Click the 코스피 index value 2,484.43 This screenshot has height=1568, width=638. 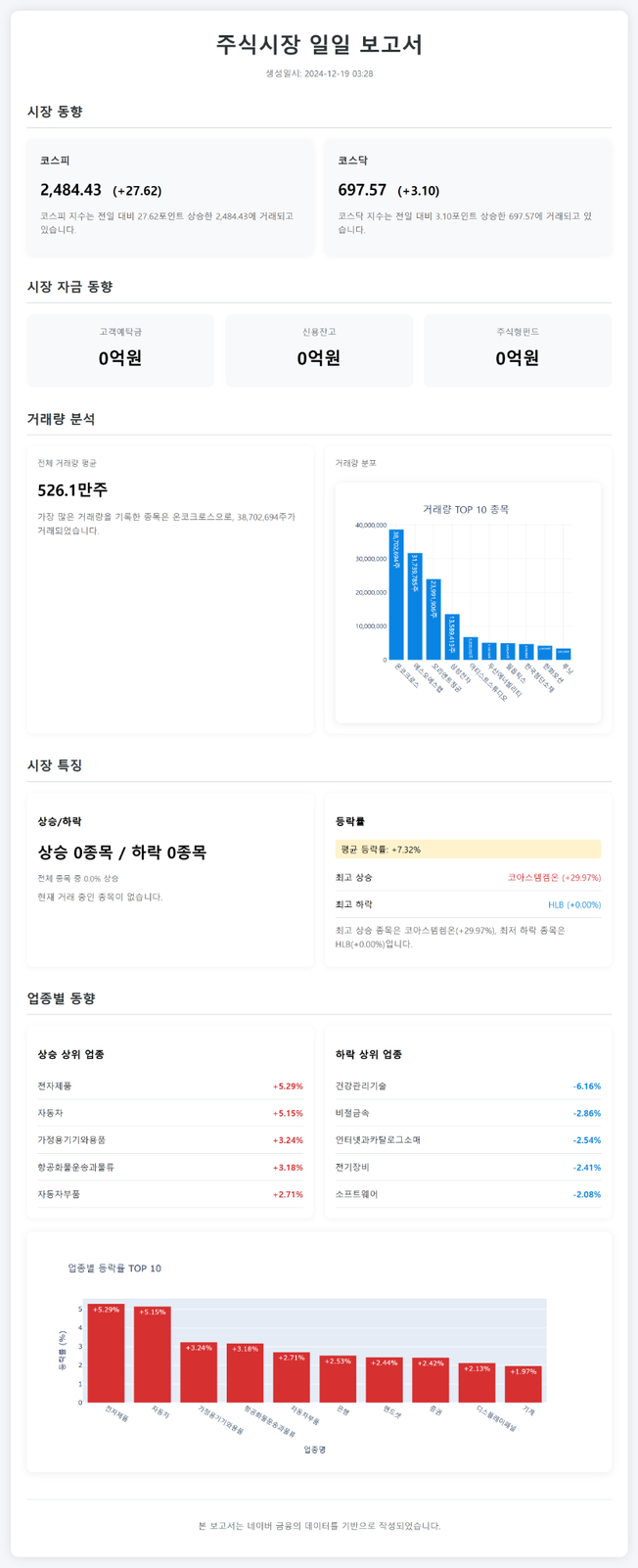71,190
